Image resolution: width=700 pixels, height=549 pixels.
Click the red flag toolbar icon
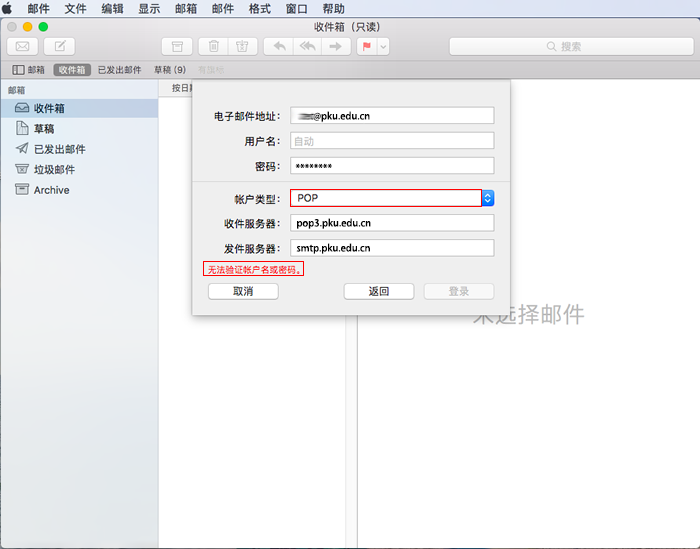pos(366,46)
